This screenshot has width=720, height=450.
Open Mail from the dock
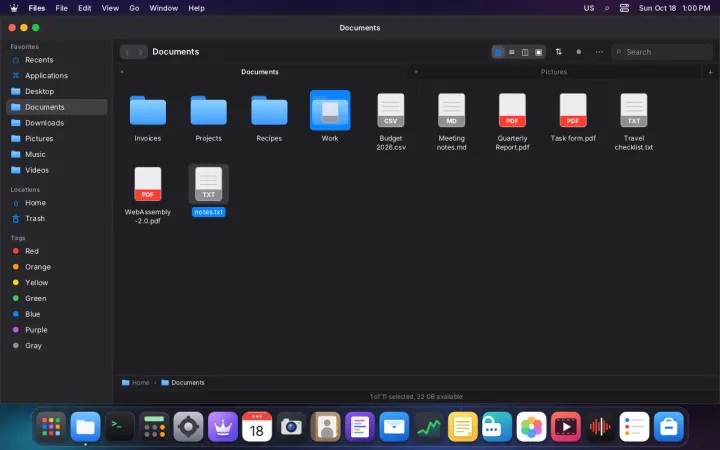(x=394, y=427)
